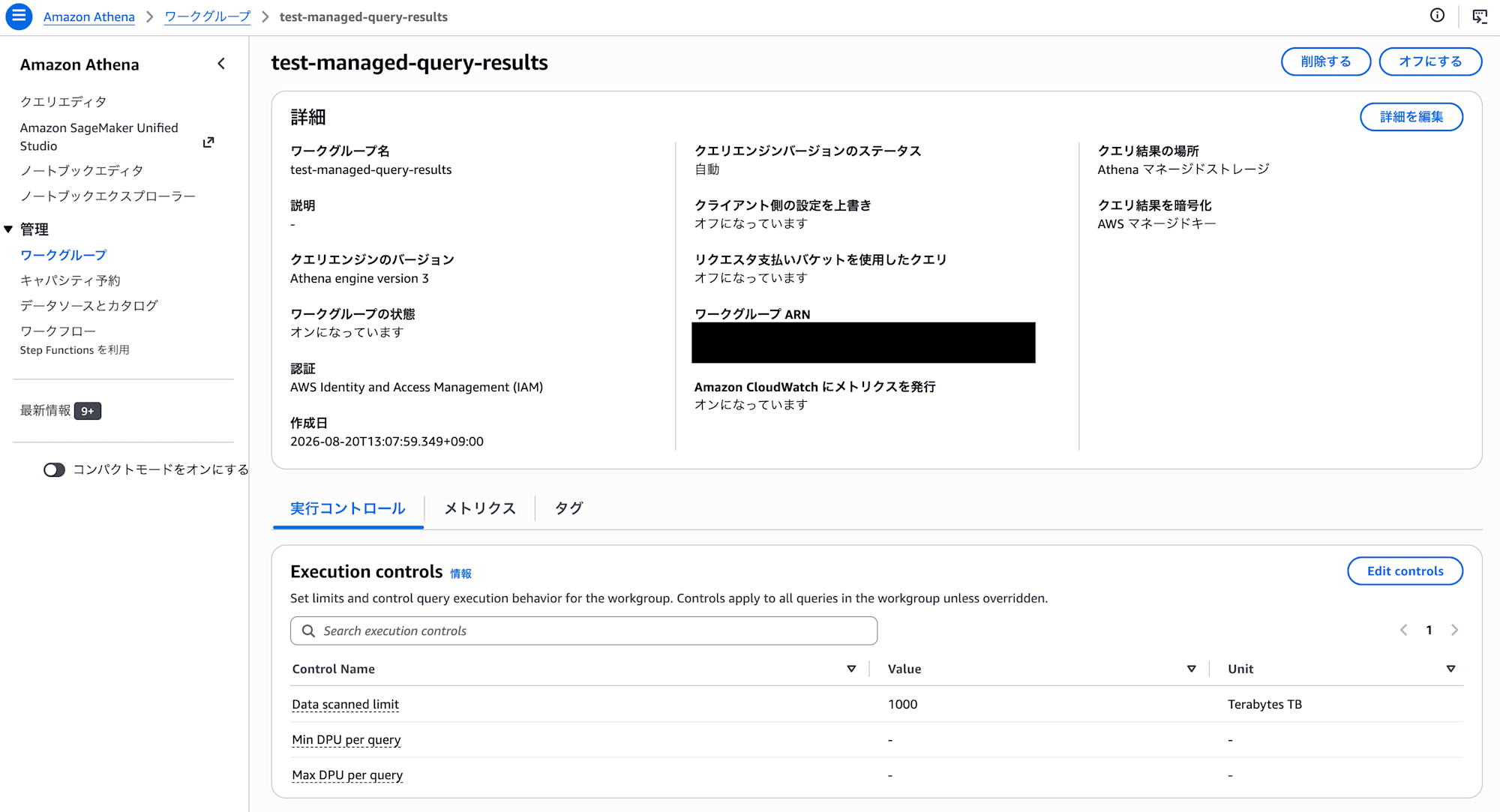Click page number 1 in pagination

pyautogui.click(x=1429, y=631)
